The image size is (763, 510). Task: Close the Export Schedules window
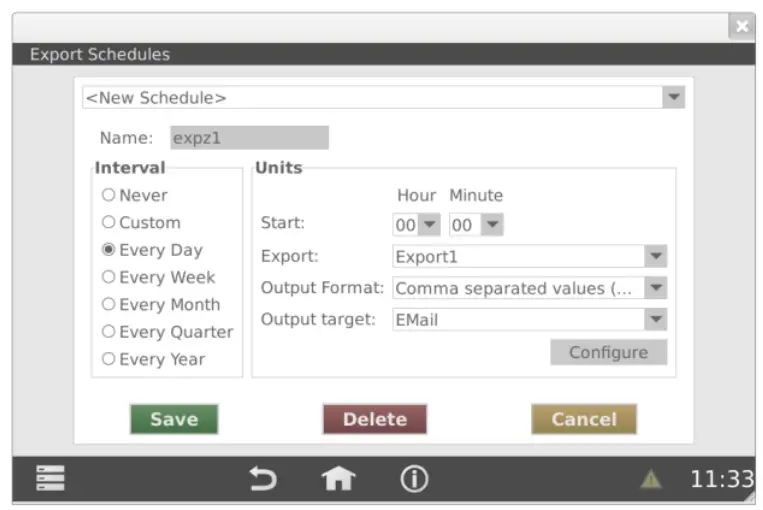741,27
